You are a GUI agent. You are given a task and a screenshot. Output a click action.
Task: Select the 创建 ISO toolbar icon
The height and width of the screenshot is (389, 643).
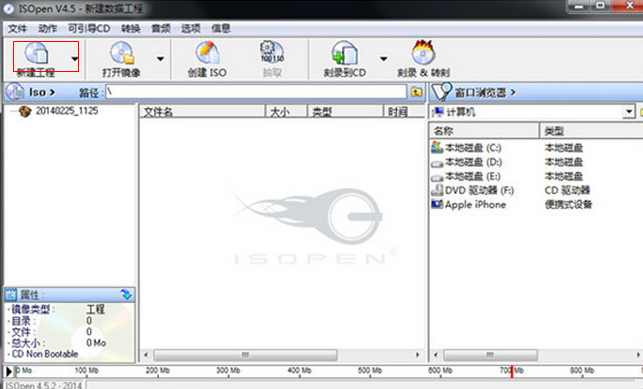pyautogui.click(x=207, y=52)
